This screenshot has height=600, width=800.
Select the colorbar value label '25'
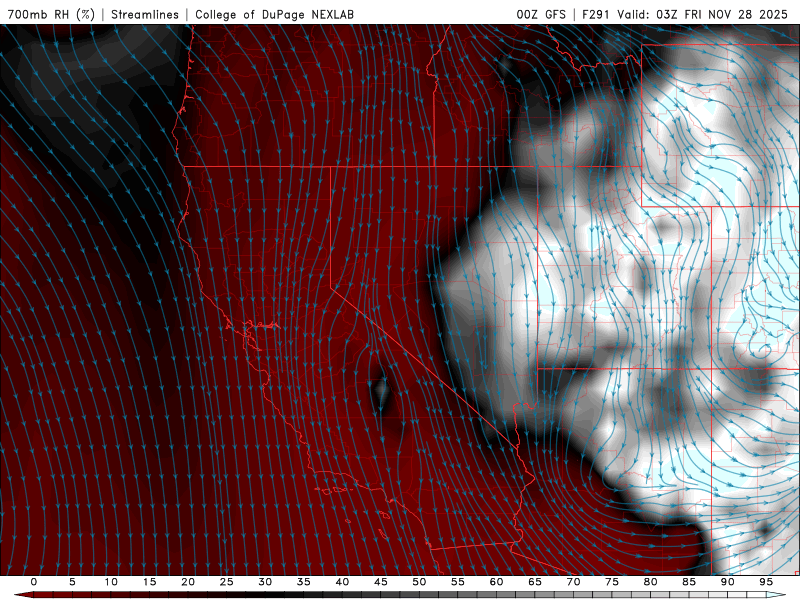point(227,582)
